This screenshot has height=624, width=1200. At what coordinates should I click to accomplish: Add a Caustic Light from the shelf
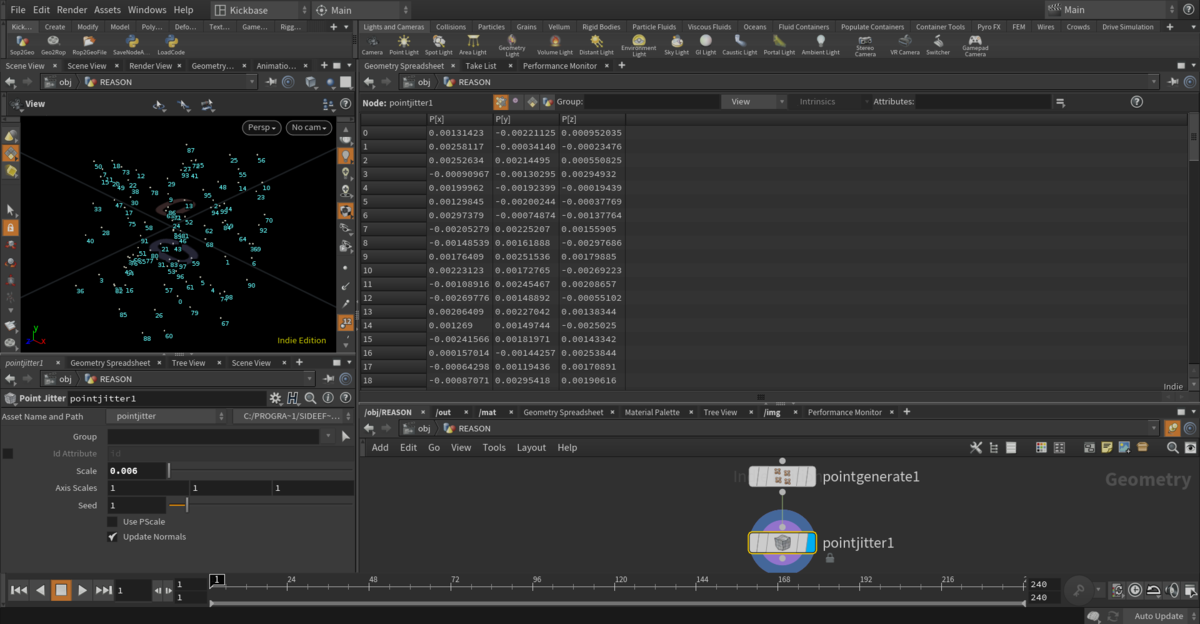click(740, 44)
